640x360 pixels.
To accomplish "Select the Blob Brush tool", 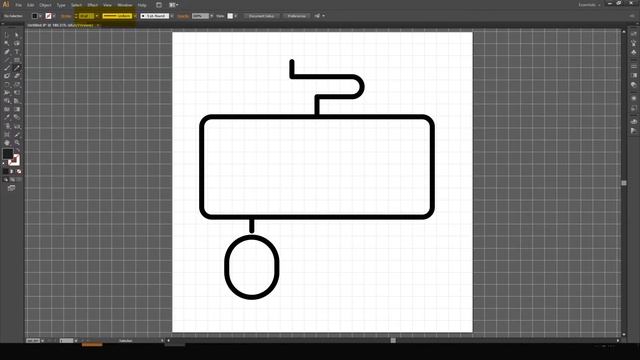I will [7, 76].
